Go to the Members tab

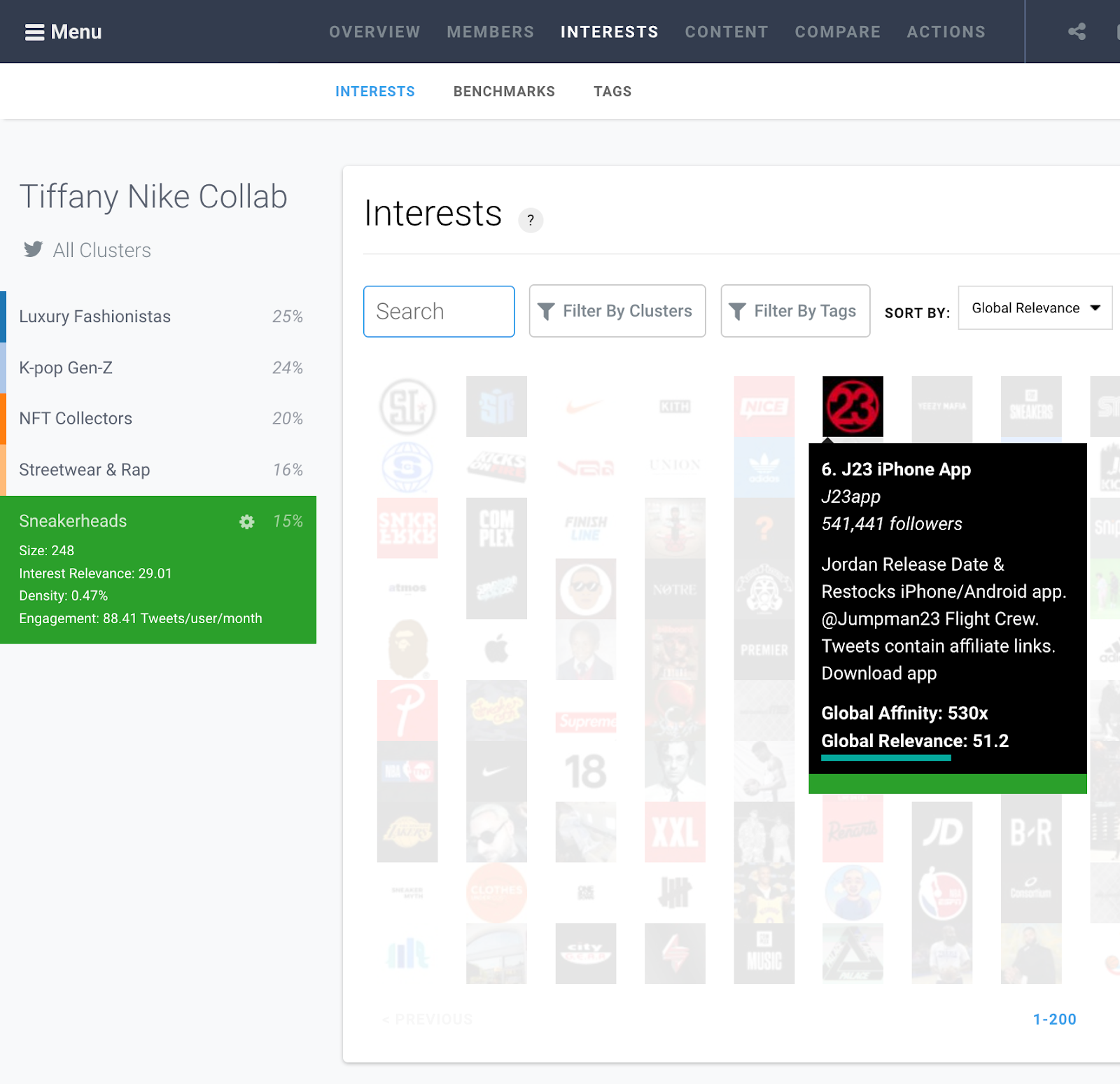pos(491,32)
